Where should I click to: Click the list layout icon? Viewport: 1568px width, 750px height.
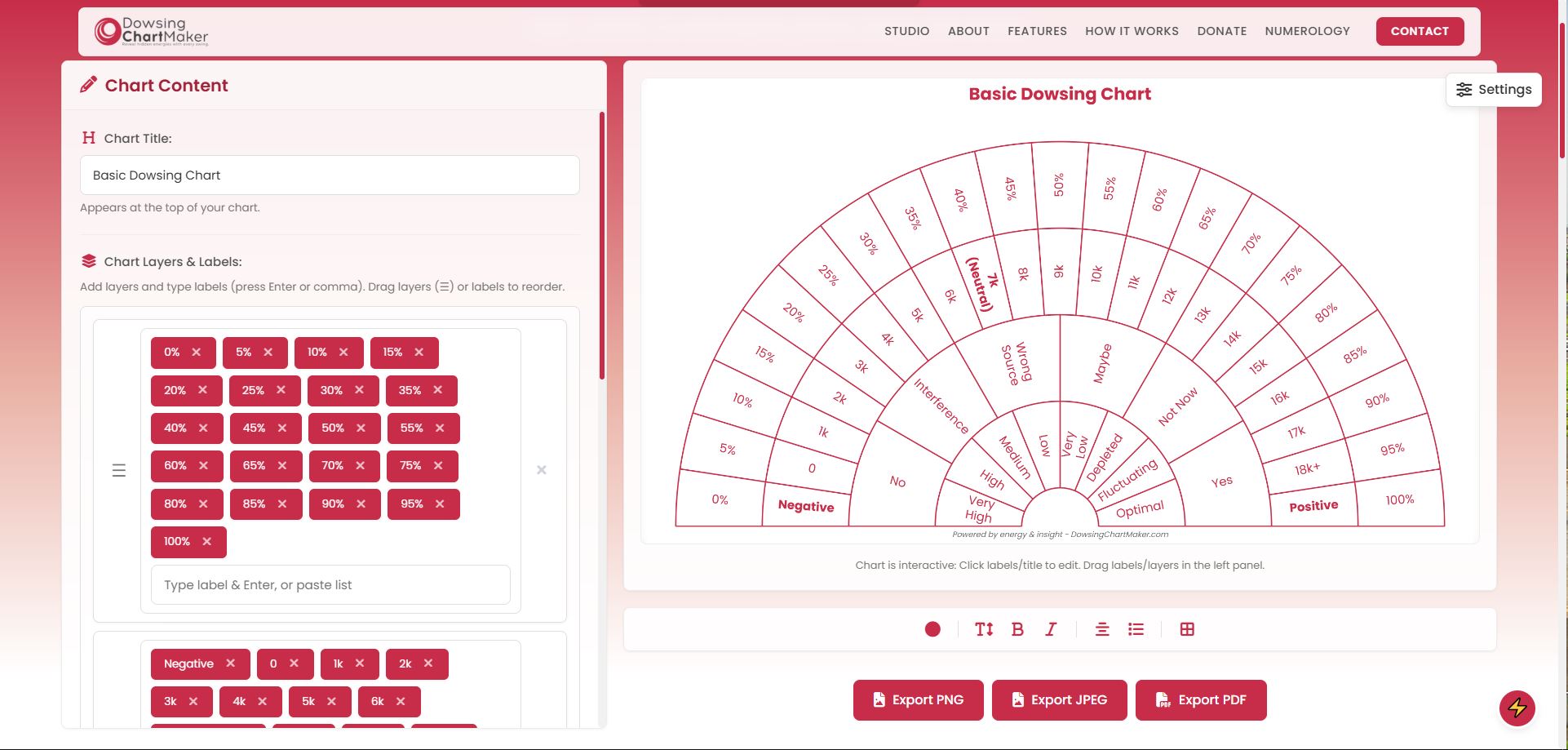[1136, 629]
